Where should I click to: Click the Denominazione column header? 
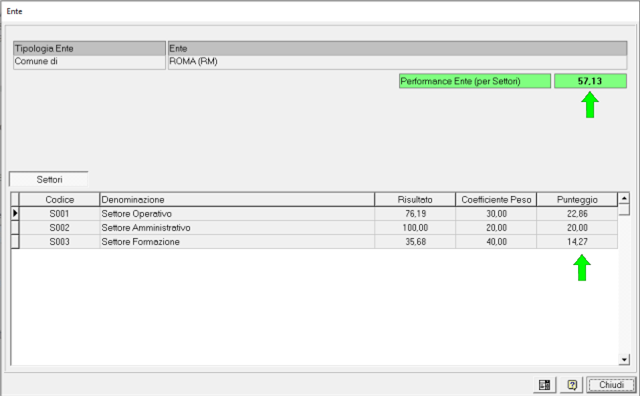[x=237, y=200]
